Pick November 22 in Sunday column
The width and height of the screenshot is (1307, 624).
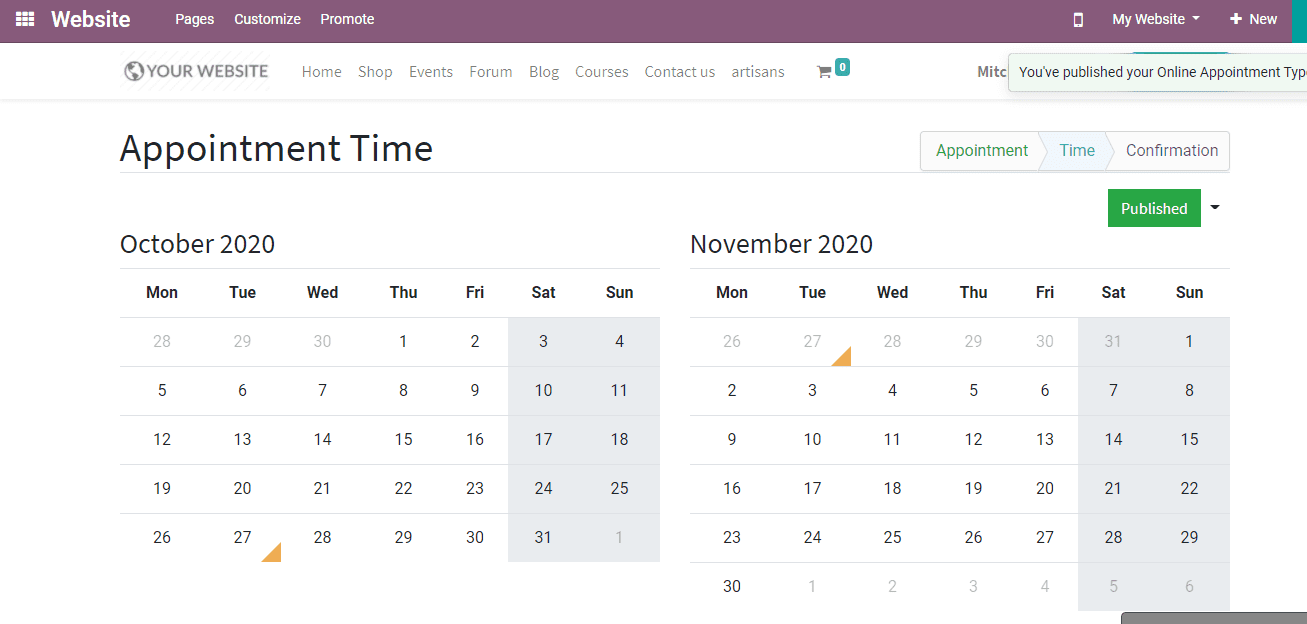tap(1189, 488)
